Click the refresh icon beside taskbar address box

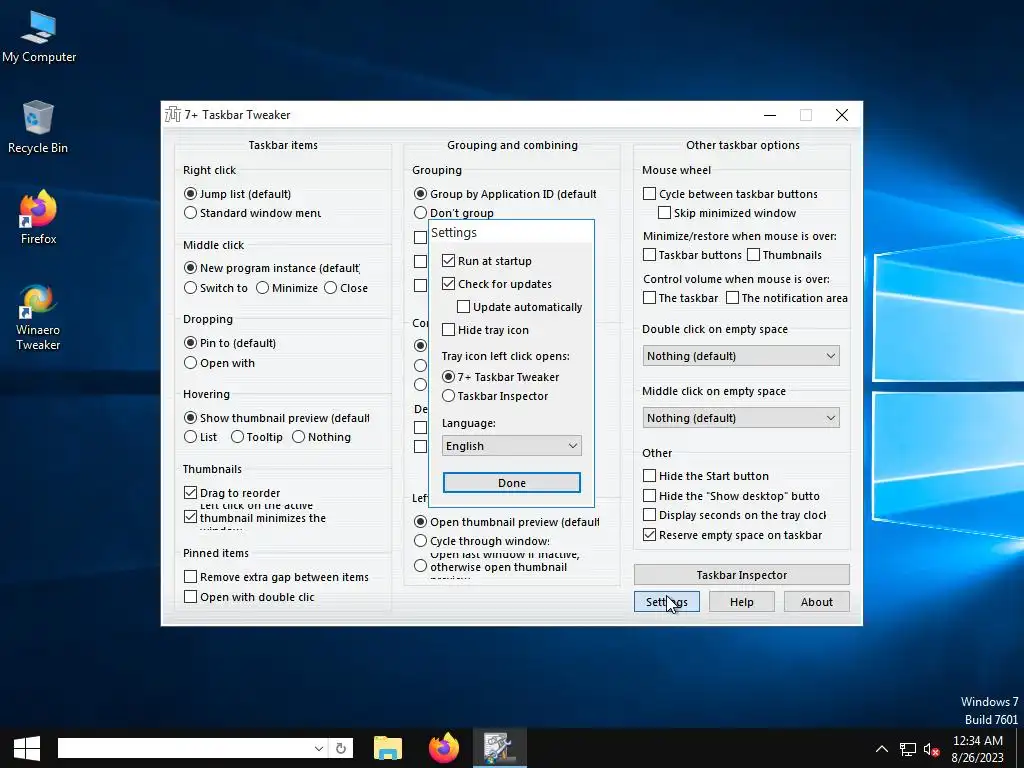click(340, 748)
